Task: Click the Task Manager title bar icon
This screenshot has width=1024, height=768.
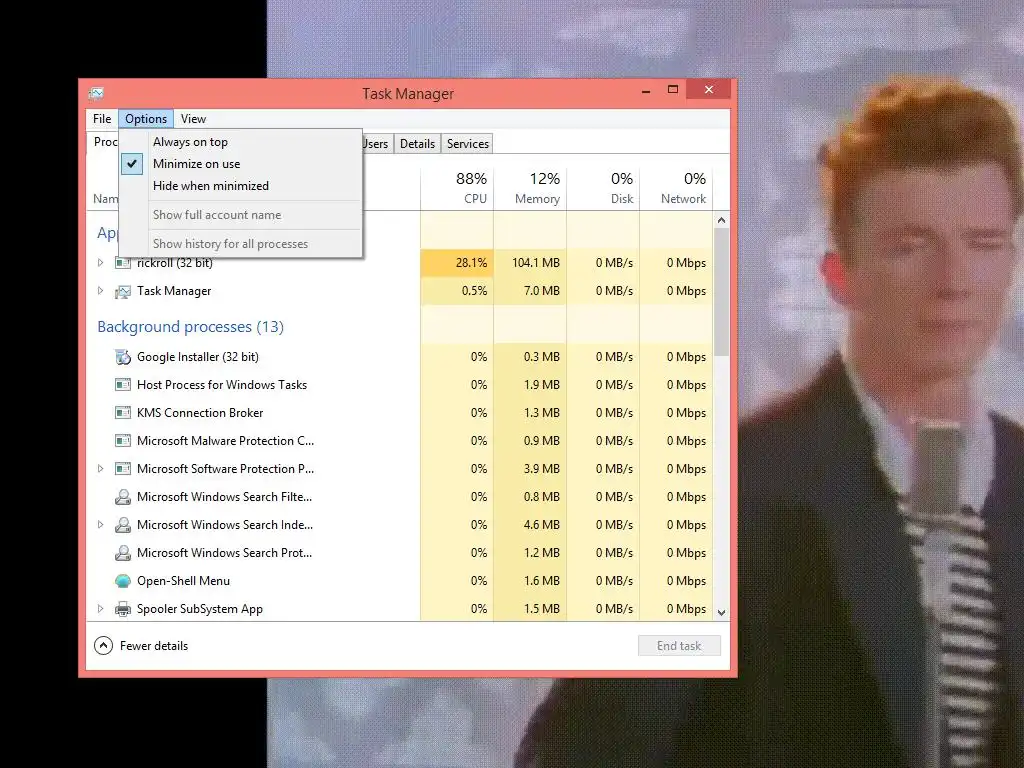Action: 96,93
